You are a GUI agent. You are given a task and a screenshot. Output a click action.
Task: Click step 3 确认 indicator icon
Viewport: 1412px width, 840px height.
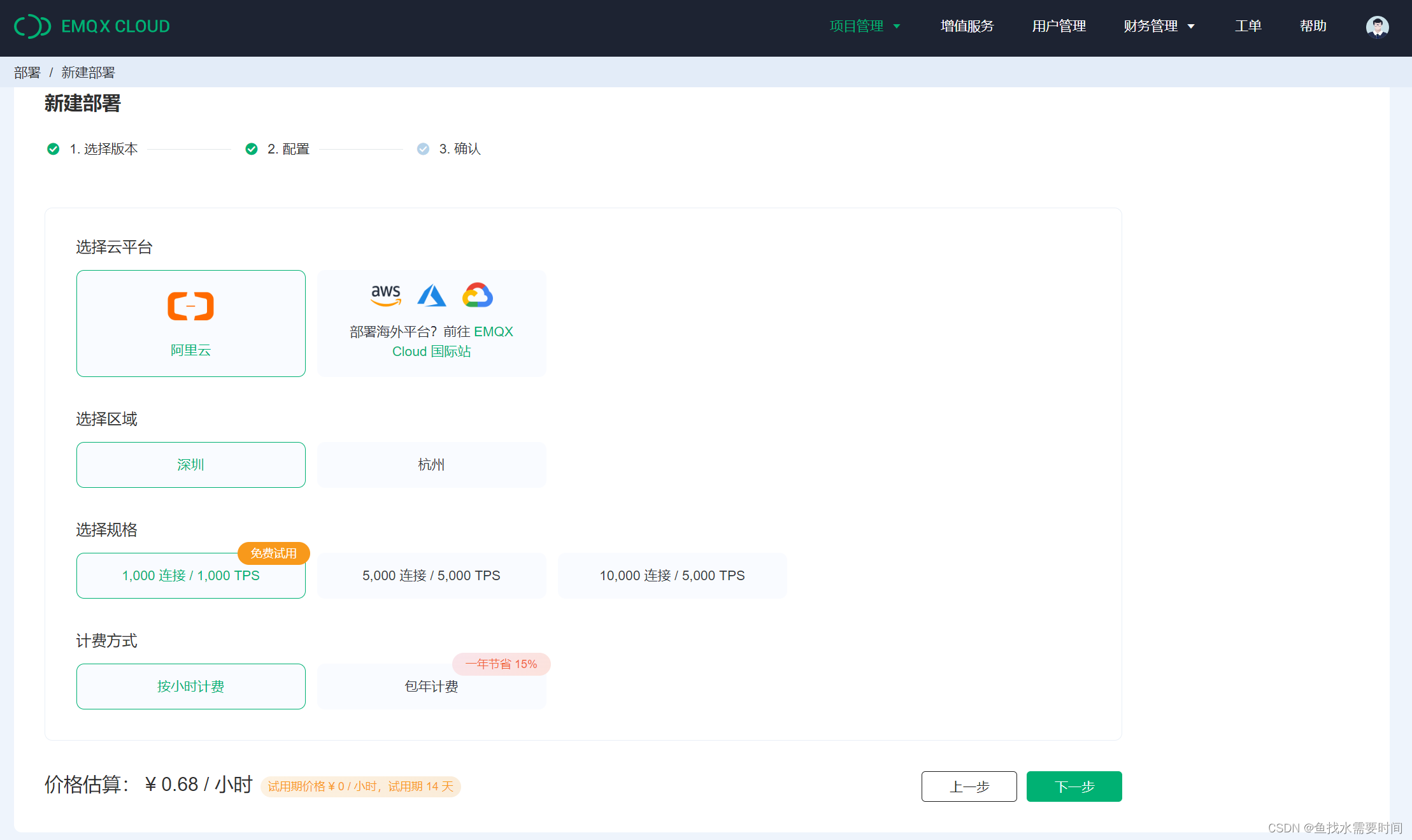click(x=423, y=149)
